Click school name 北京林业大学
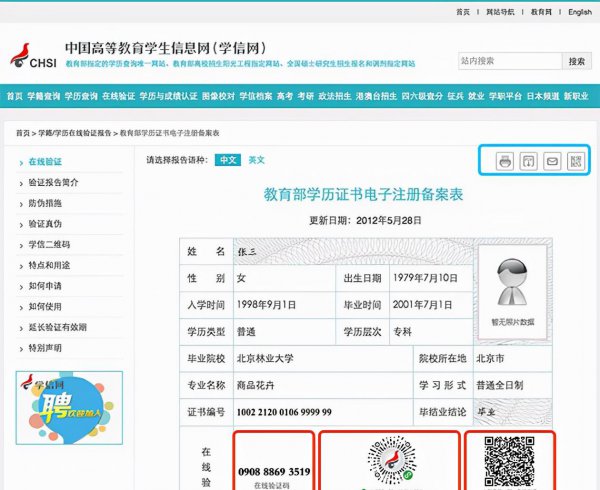600x490 pixels. click(x=265, y=358)
